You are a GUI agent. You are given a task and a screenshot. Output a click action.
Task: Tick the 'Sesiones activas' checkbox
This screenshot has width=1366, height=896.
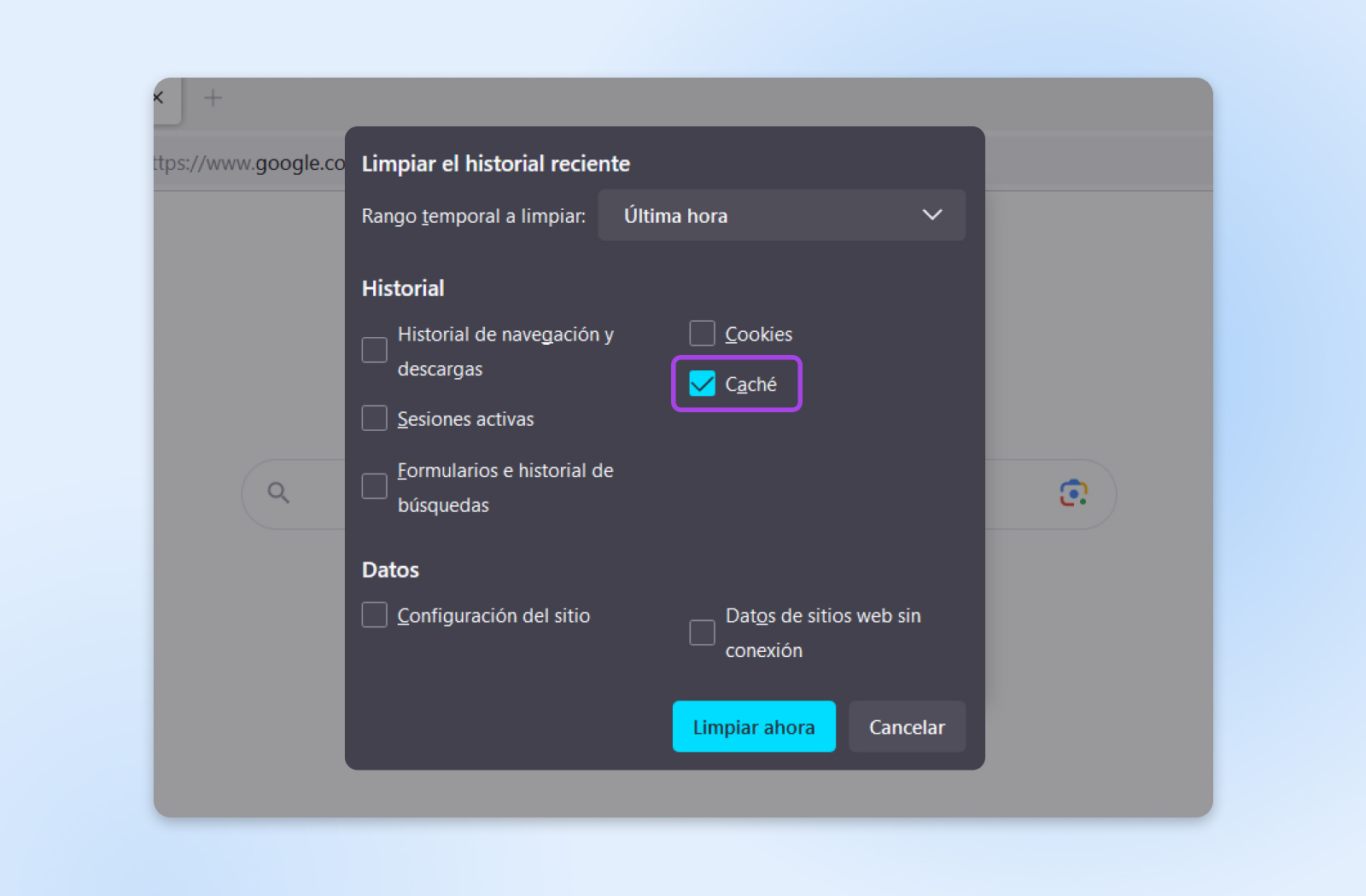[374, 418]
